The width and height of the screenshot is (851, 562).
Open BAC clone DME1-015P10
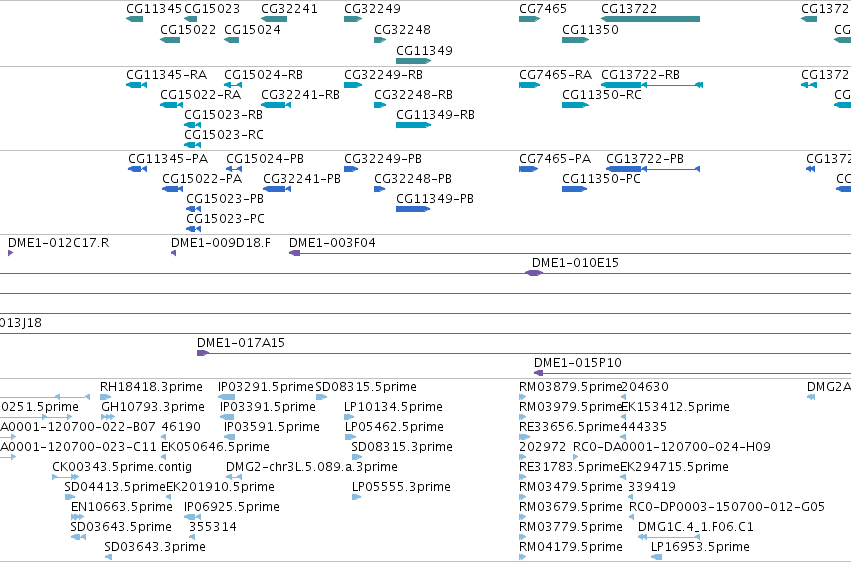pos(577,363)
